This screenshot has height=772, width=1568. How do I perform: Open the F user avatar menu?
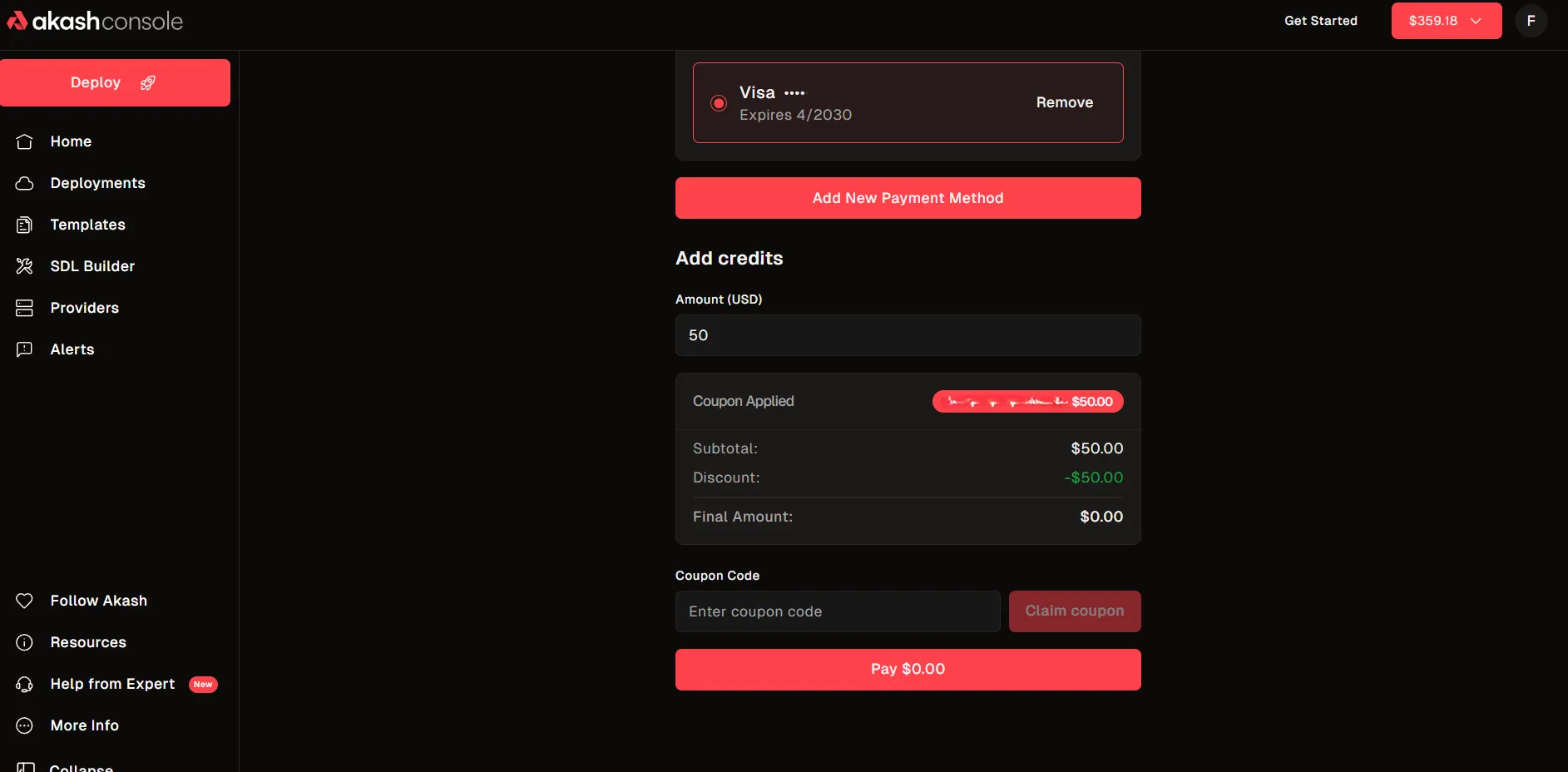[x=1531, y=21]
